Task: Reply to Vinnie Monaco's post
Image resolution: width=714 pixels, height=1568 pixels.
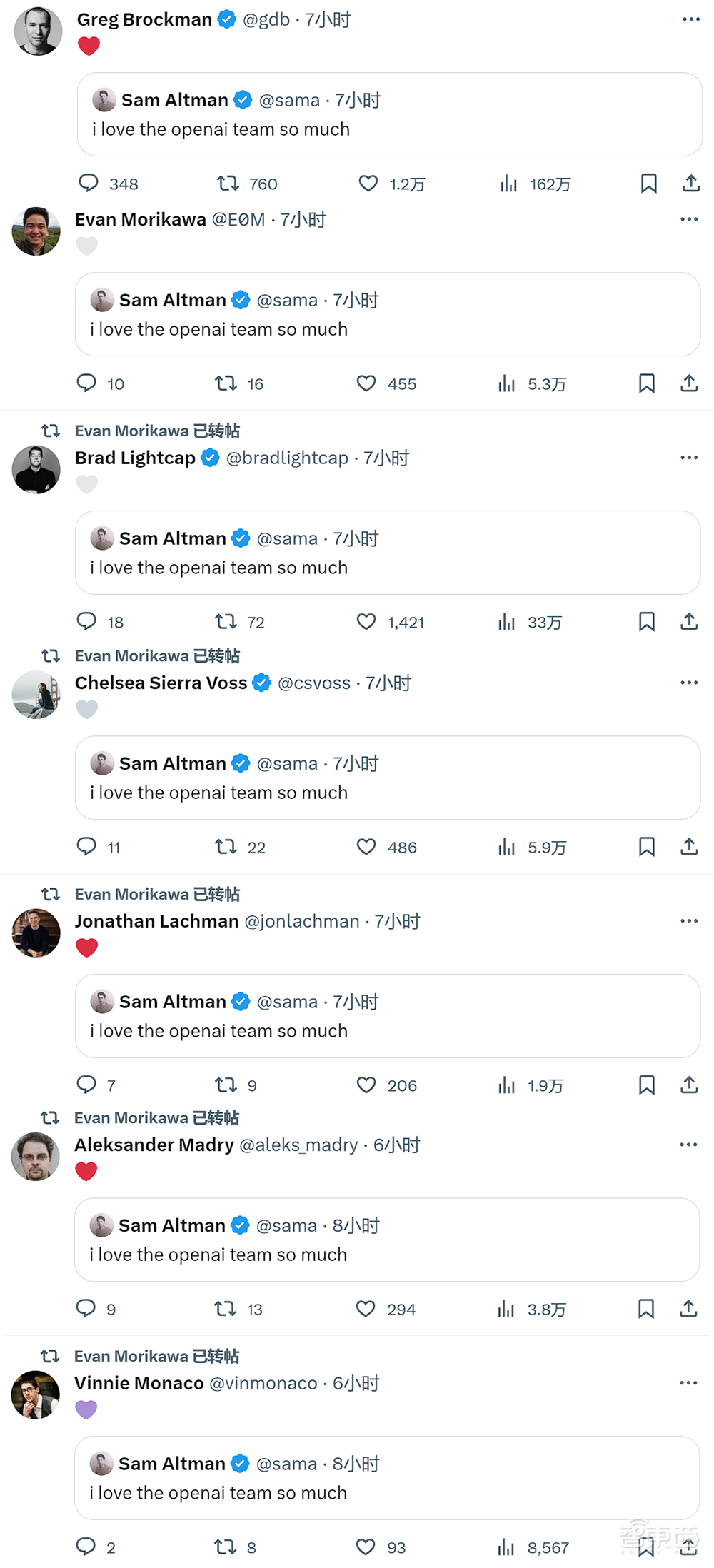Action: pos(86,1547)
